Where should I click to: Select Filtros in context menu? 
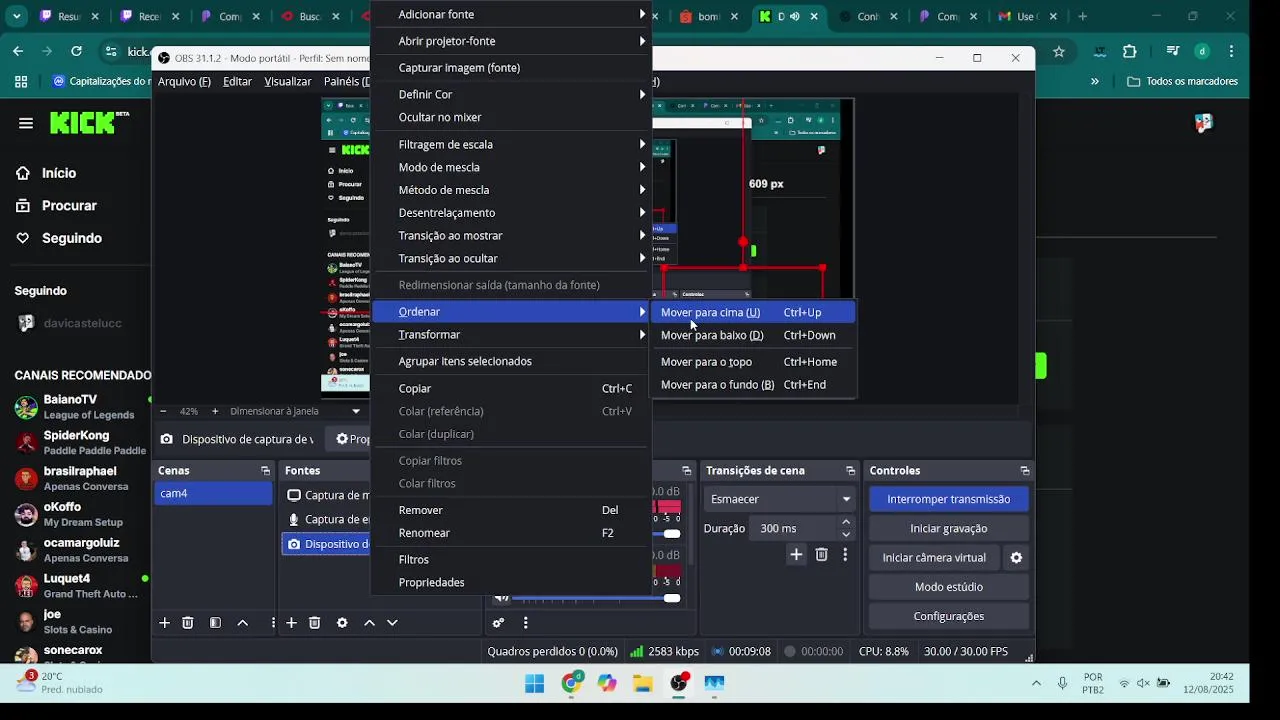pos(510,560)
